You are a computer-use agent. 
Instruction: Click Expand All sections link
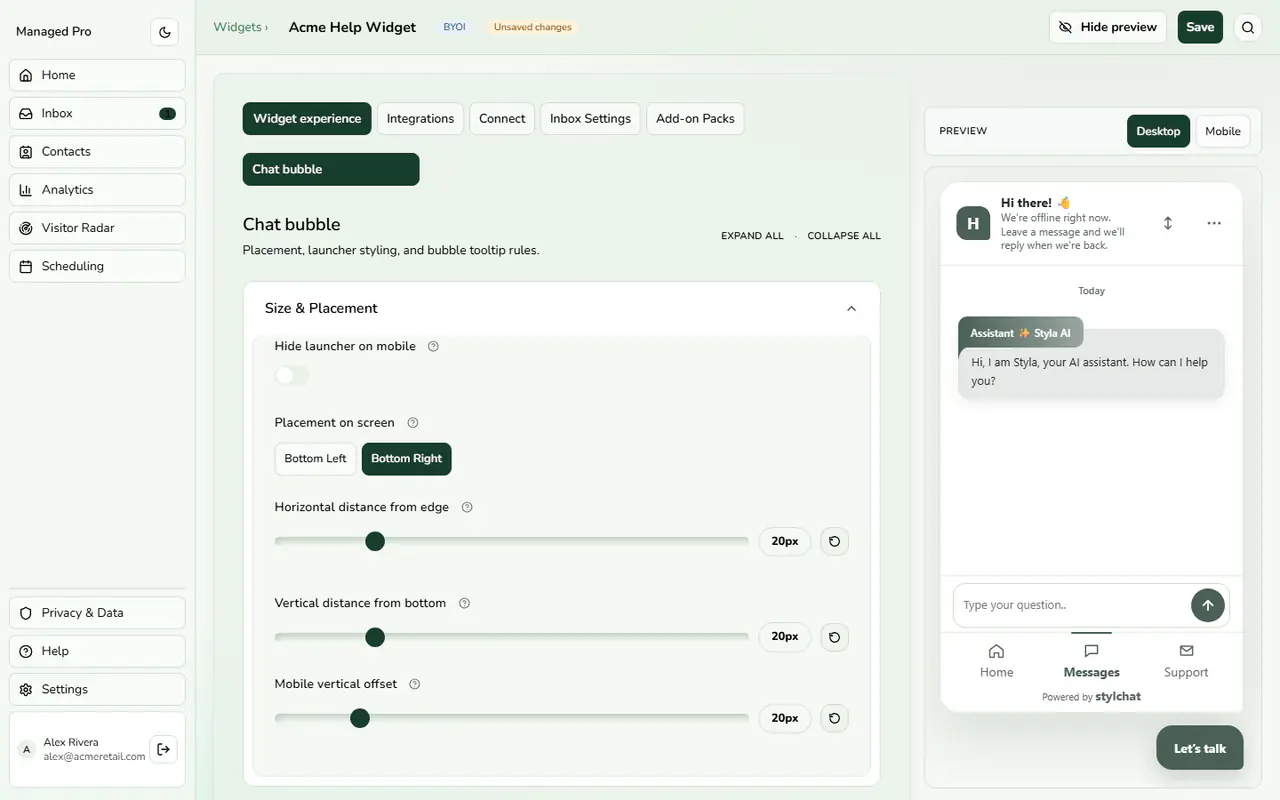coord(752,236)
